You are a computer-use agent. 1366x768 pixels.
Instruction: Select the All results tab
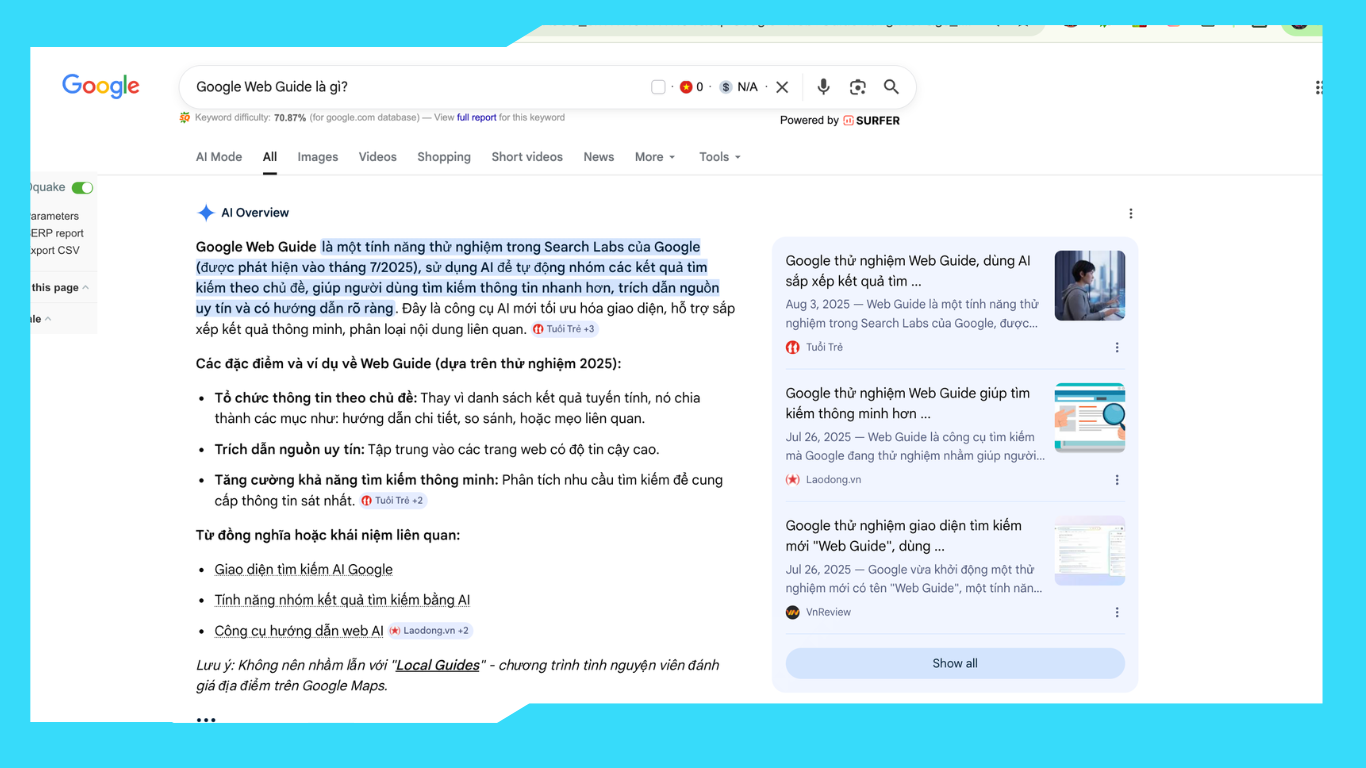270,157
